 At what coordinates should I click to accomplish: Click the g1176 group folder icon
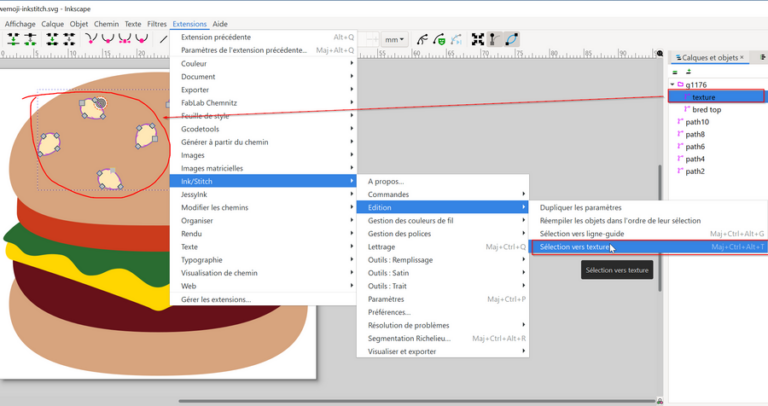(680, 85)
